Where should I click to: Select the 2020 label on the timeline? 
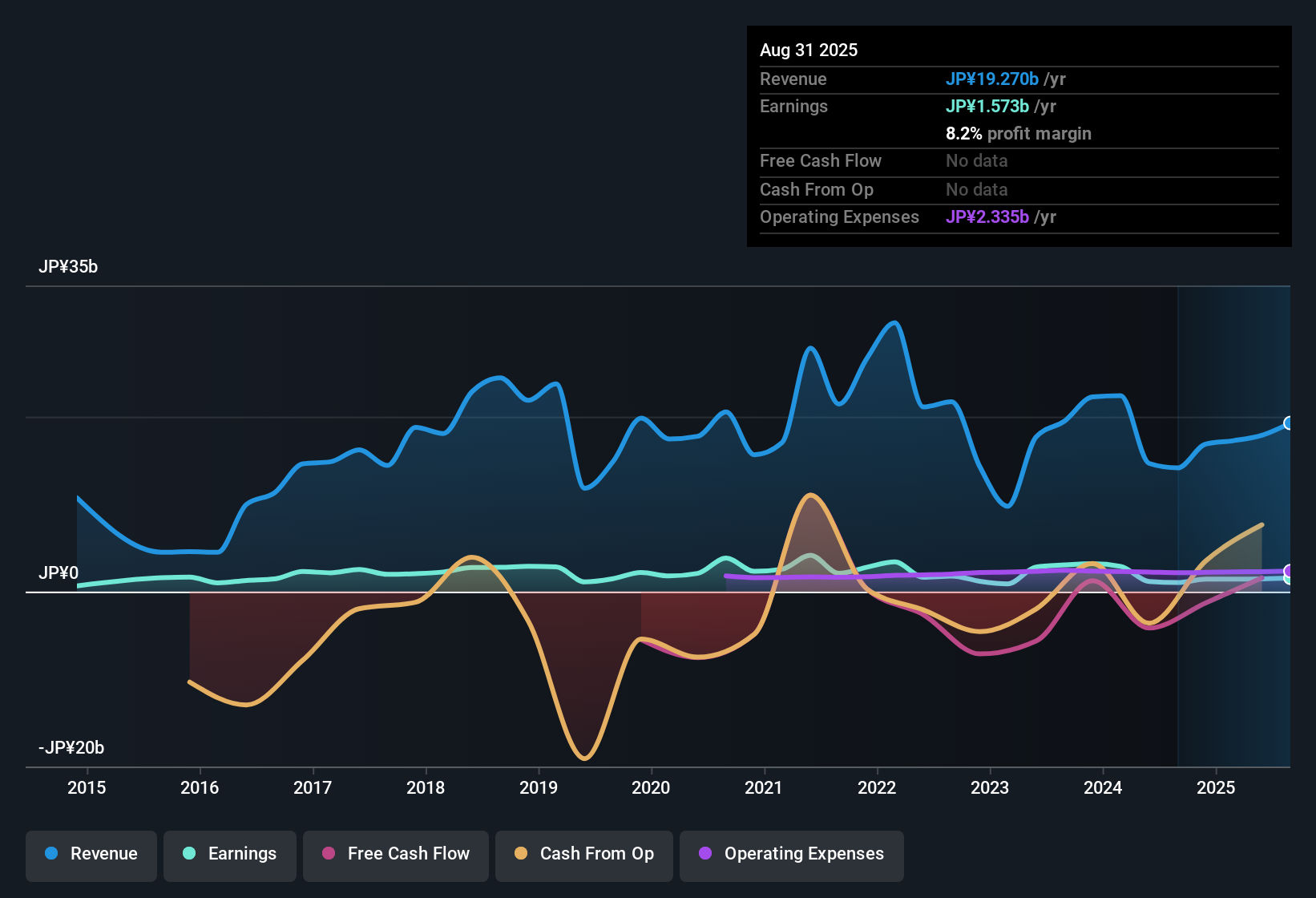[x=651, y=788]
